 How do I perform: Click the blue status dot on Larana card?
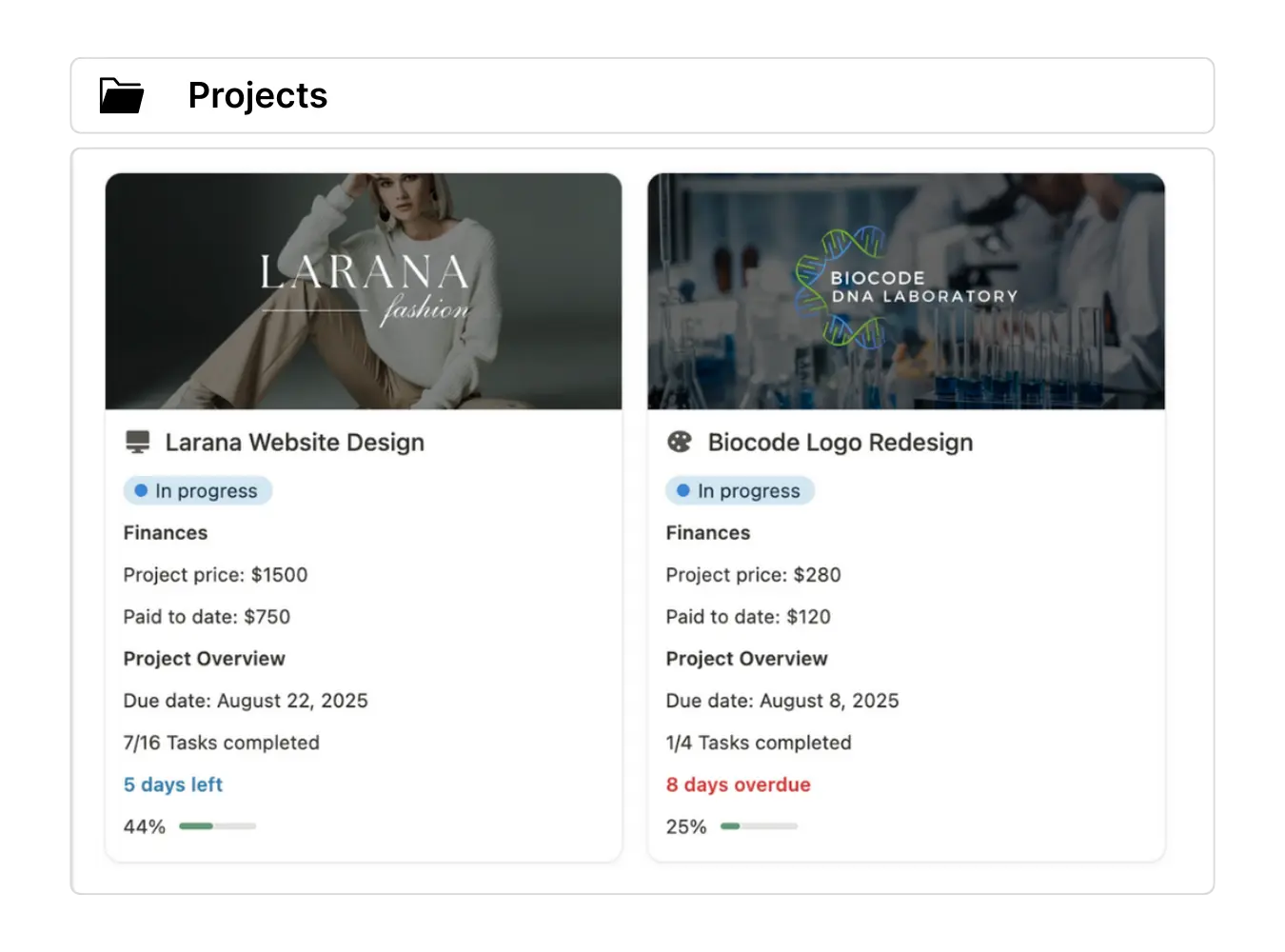click(141, 491)
